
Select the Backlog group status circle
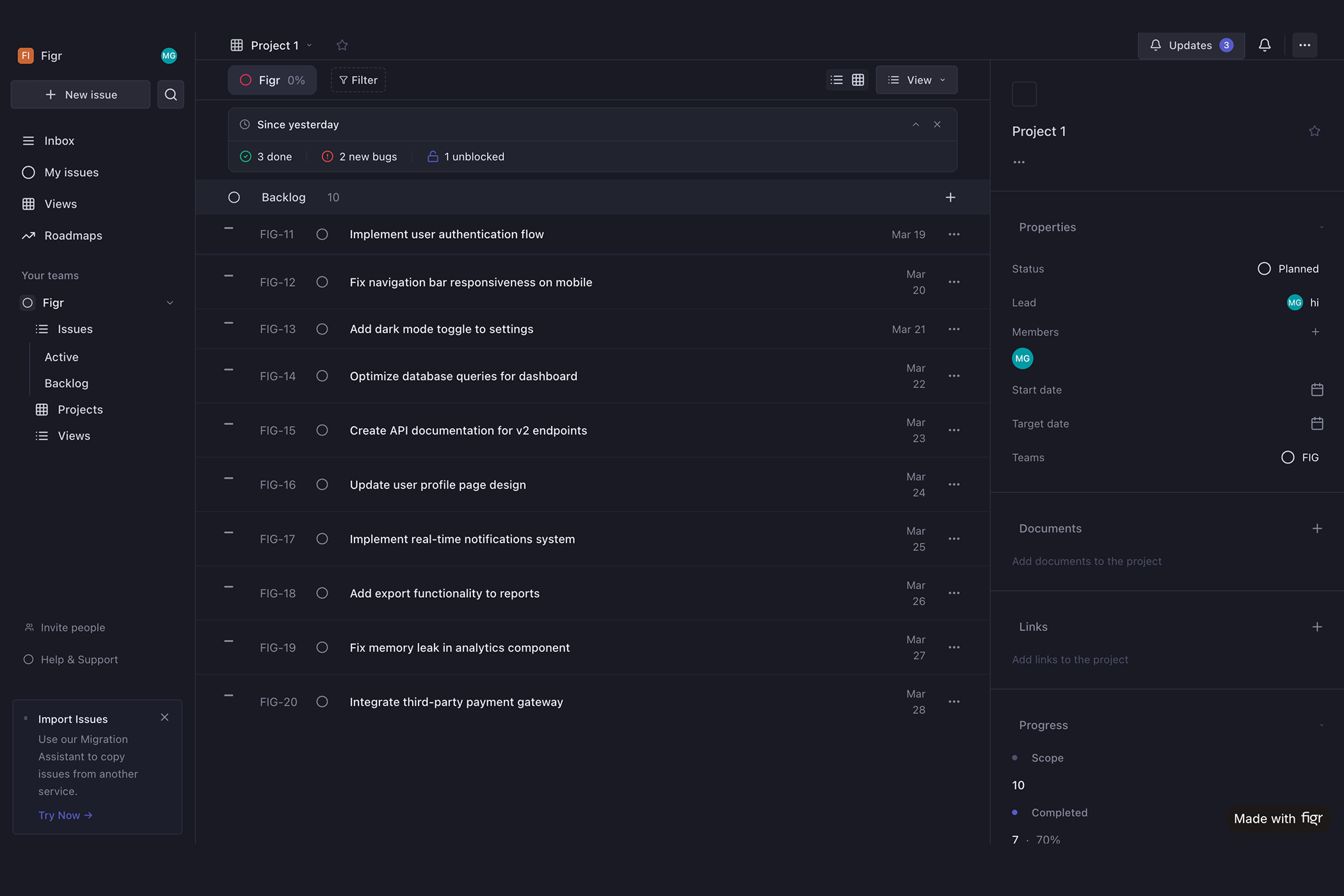[x=234, y=198]
